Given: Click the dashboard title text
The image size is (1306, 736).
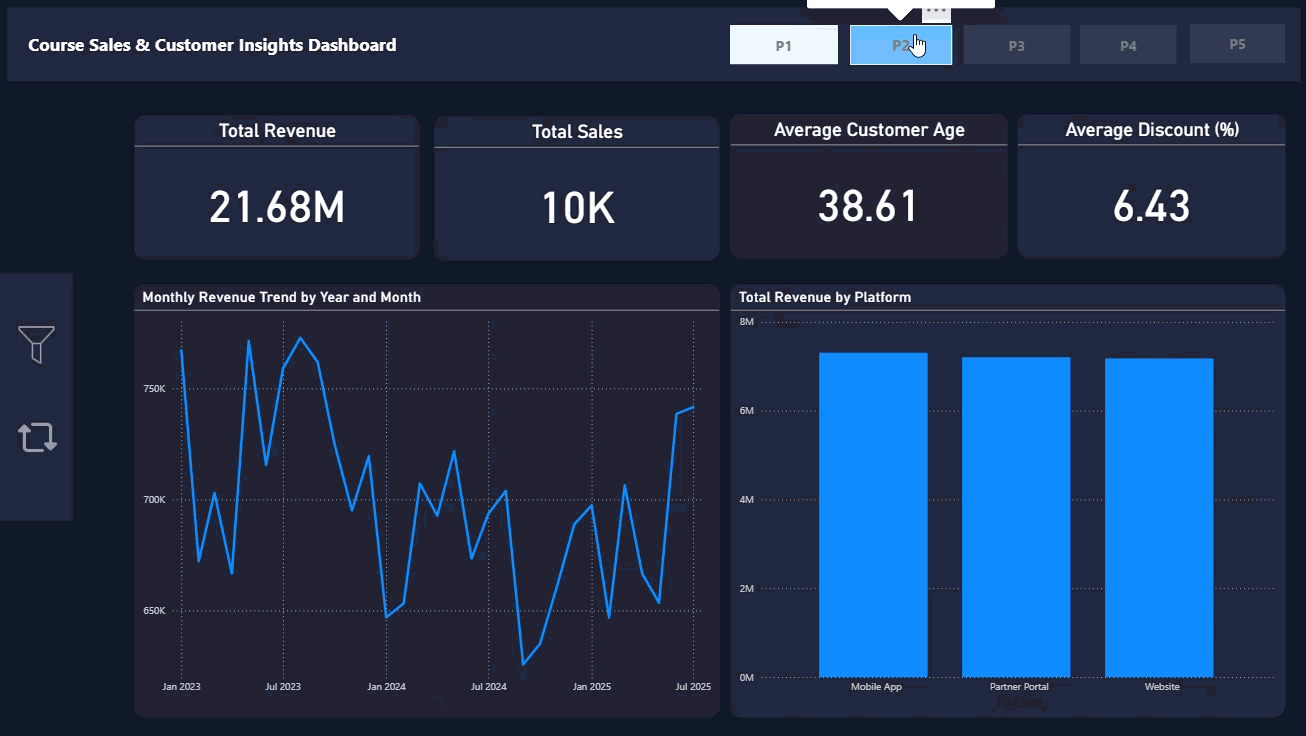Looking at the screenshot, I should tap(212, 45).
